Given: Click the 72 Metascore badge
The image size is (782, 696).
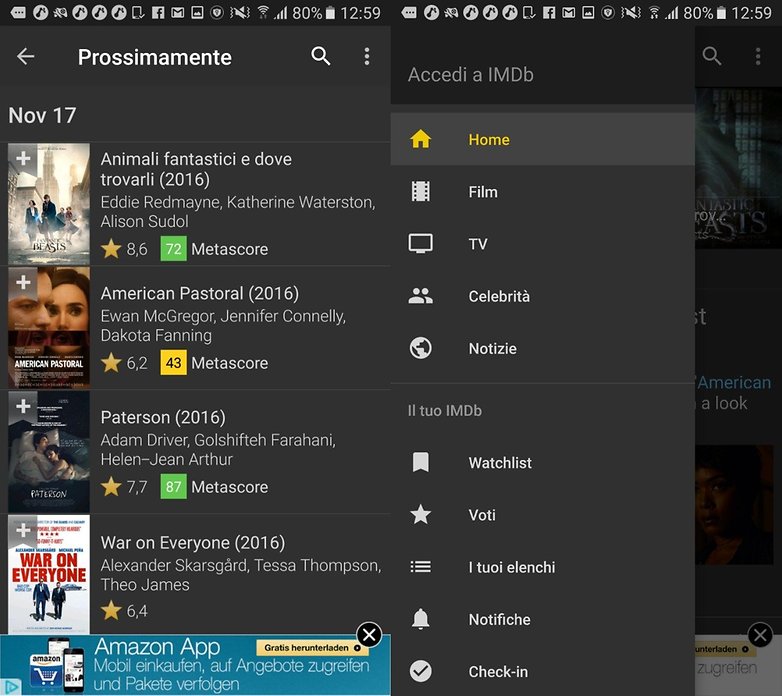Looking at the screenshot, I should (173, 248).
